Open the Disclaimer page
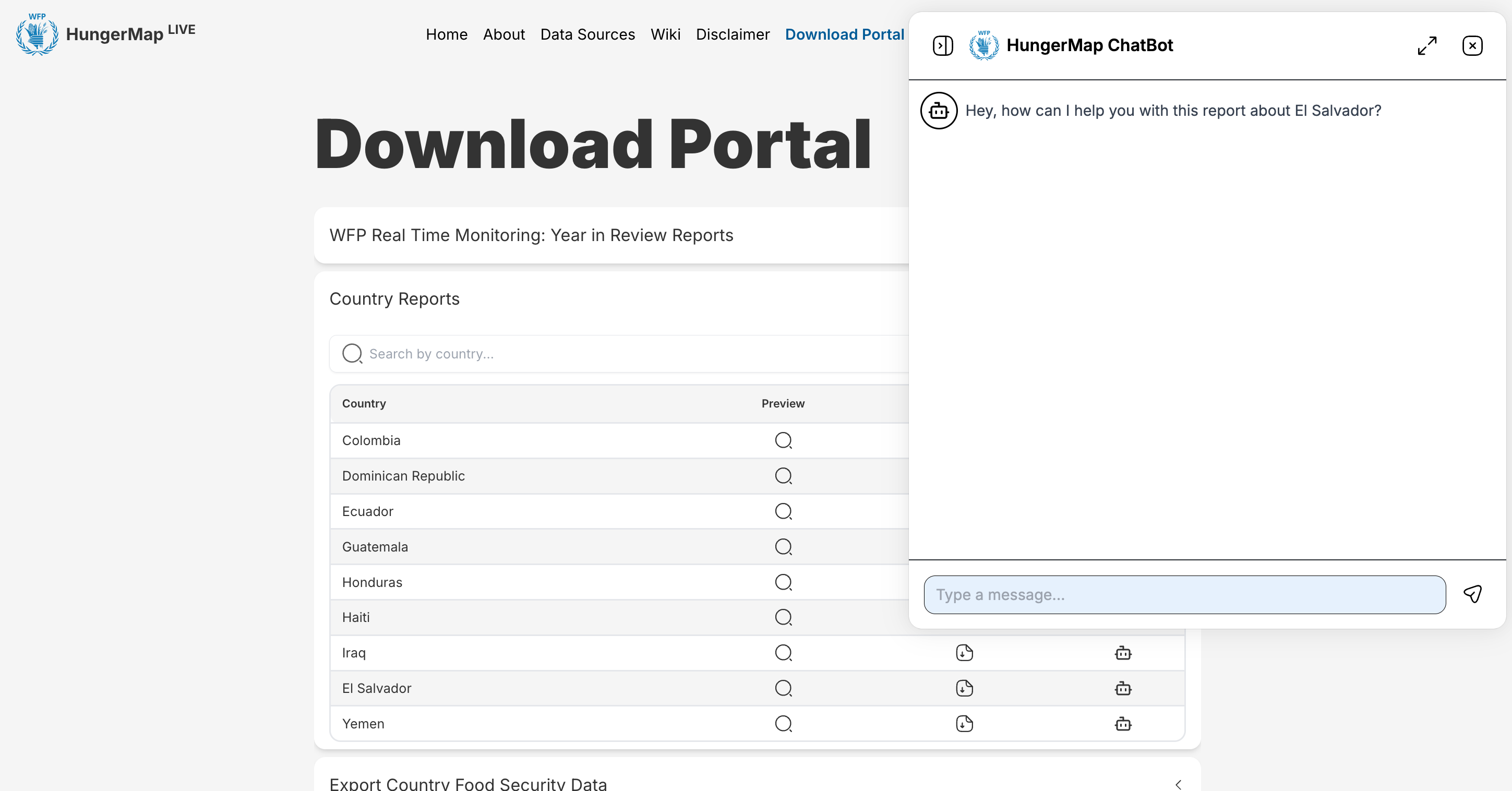The height and width of the screenshot is (791, 1512). pos(733,34)
